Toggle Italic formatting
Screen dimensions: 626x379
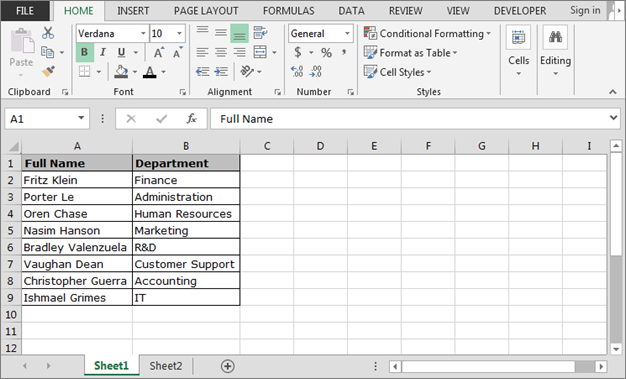103,52
